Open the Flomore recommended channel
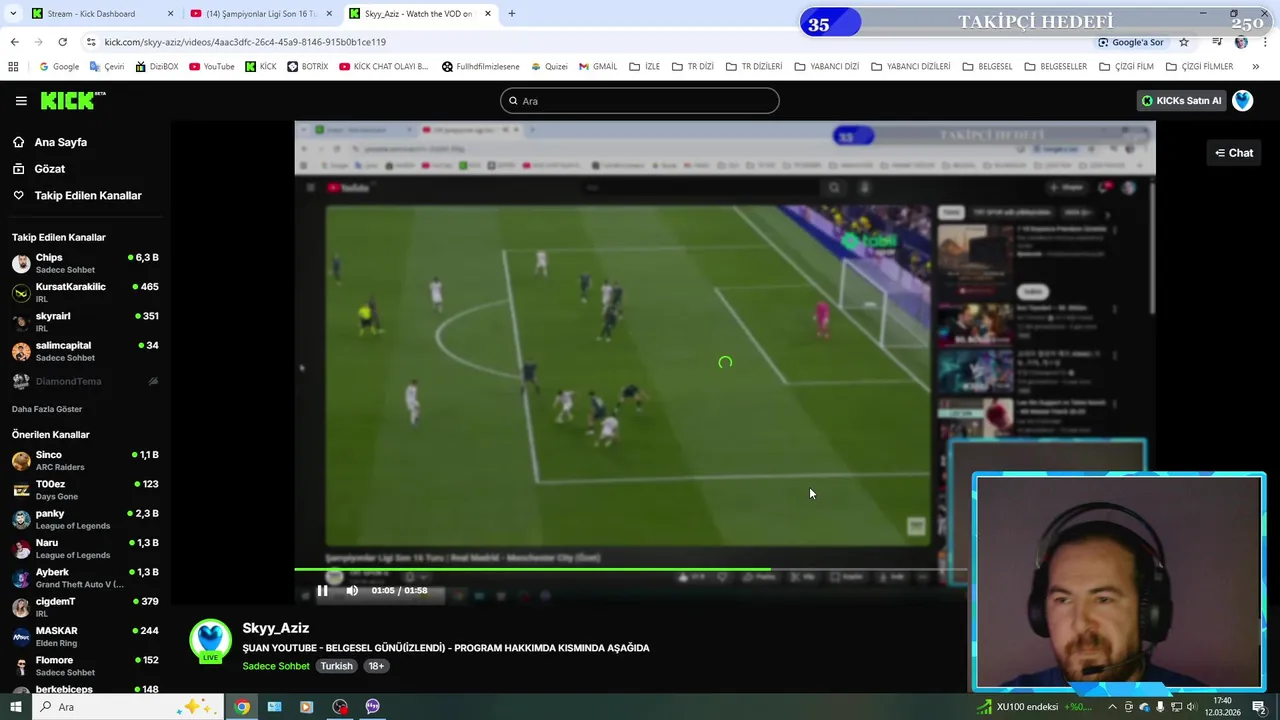The height and width of the screenshot is (720, 1280). [85, 666]
